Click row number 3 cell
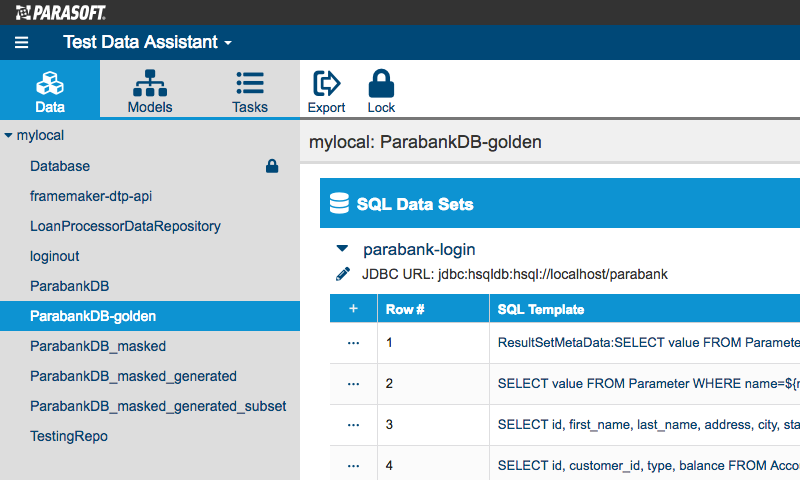Viewport: 800px width, 480px height. coord(433,424)
